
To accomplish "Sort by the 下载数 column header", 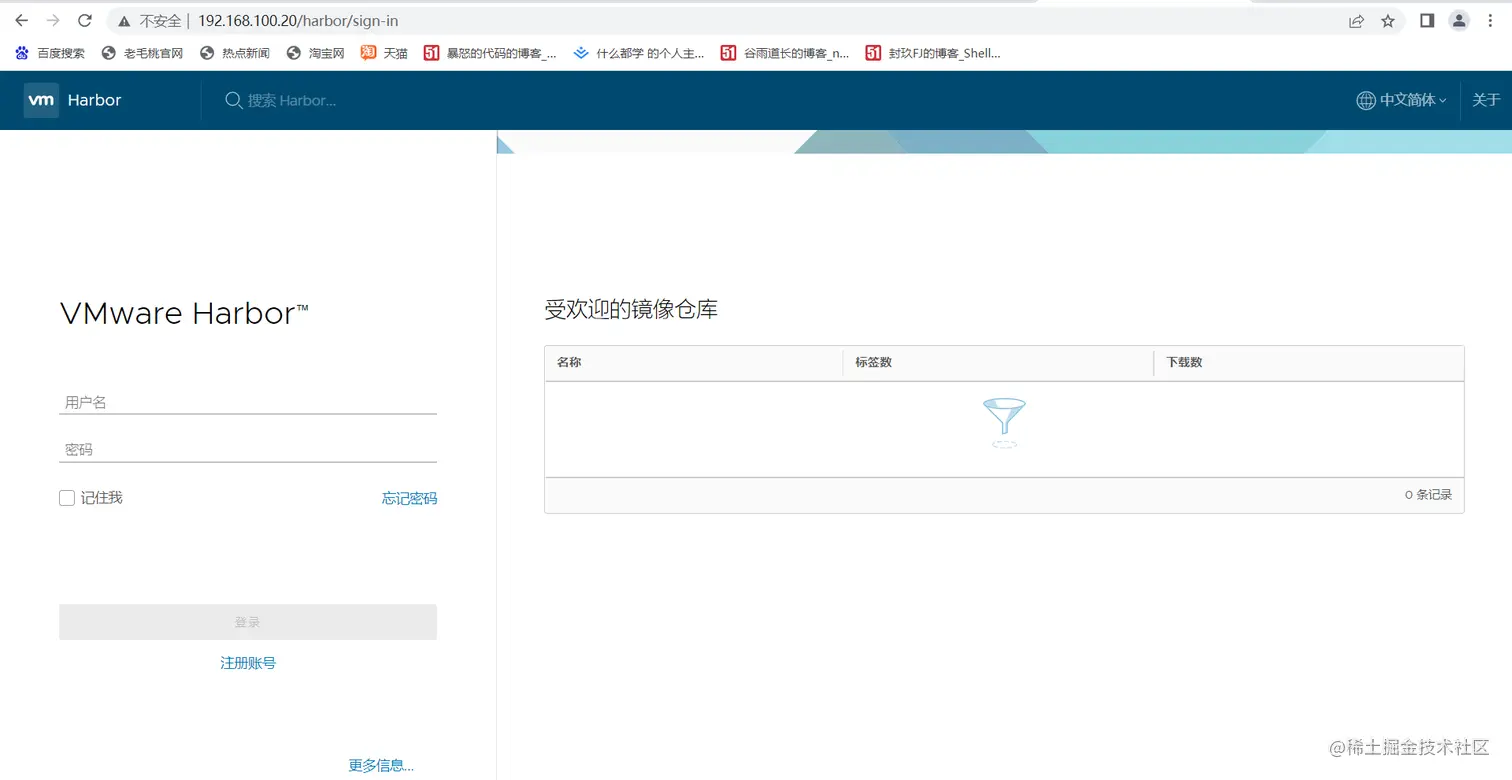I will point(1184,362).
